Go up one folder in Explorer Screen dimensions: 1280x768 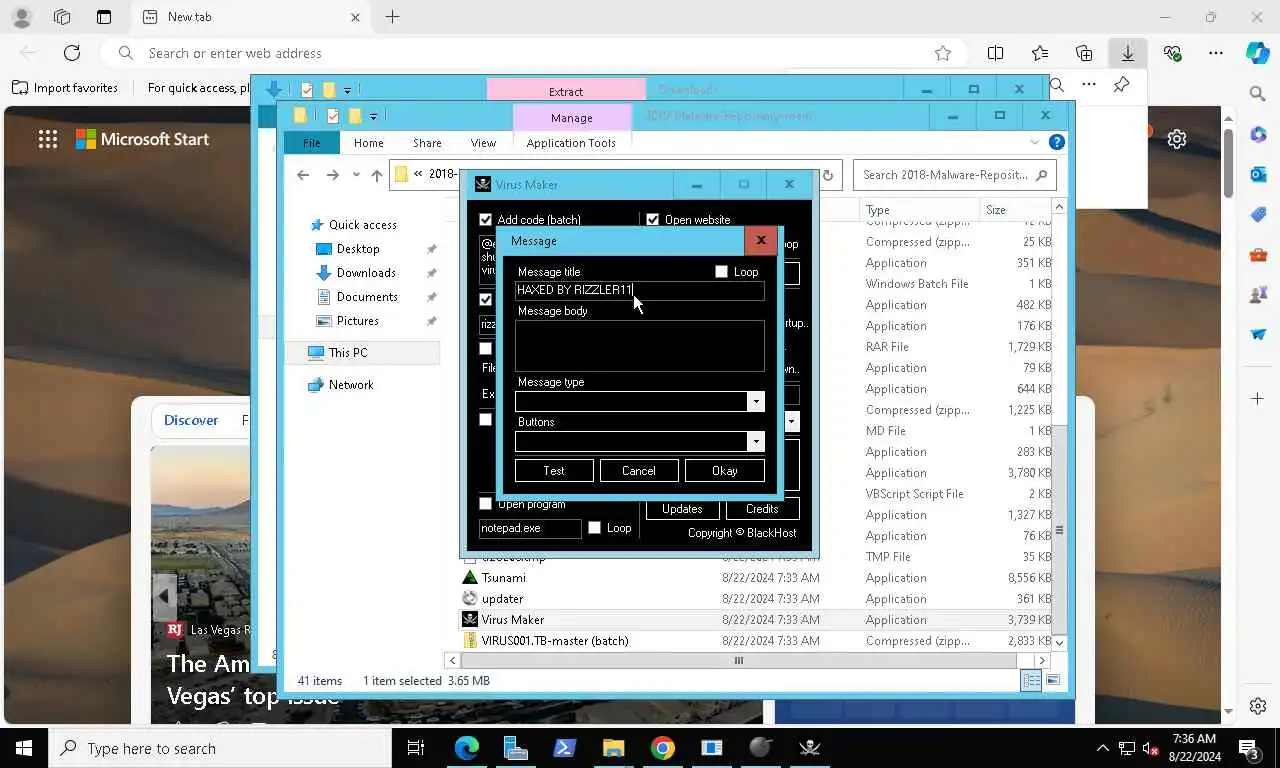(x=377, y=175)
